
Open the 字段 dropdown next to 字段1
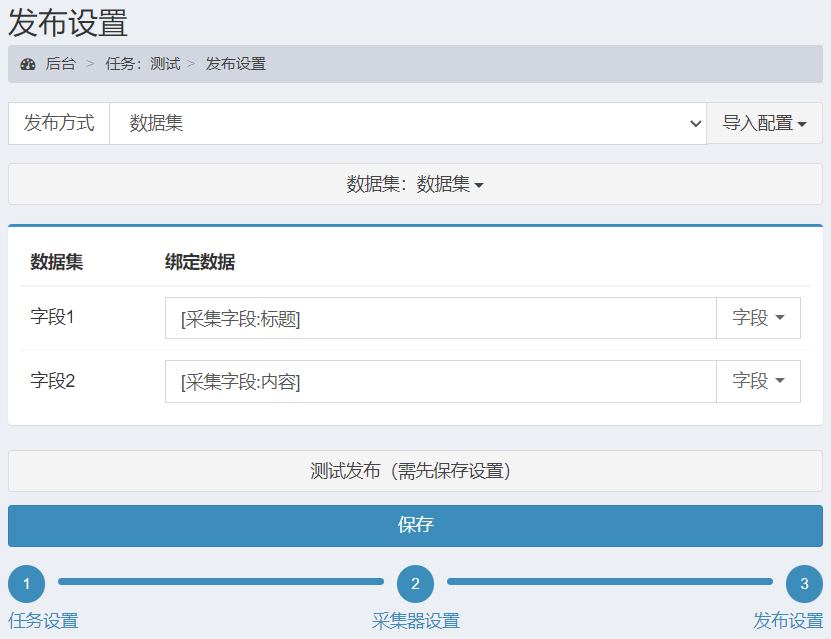click(757, 316)
